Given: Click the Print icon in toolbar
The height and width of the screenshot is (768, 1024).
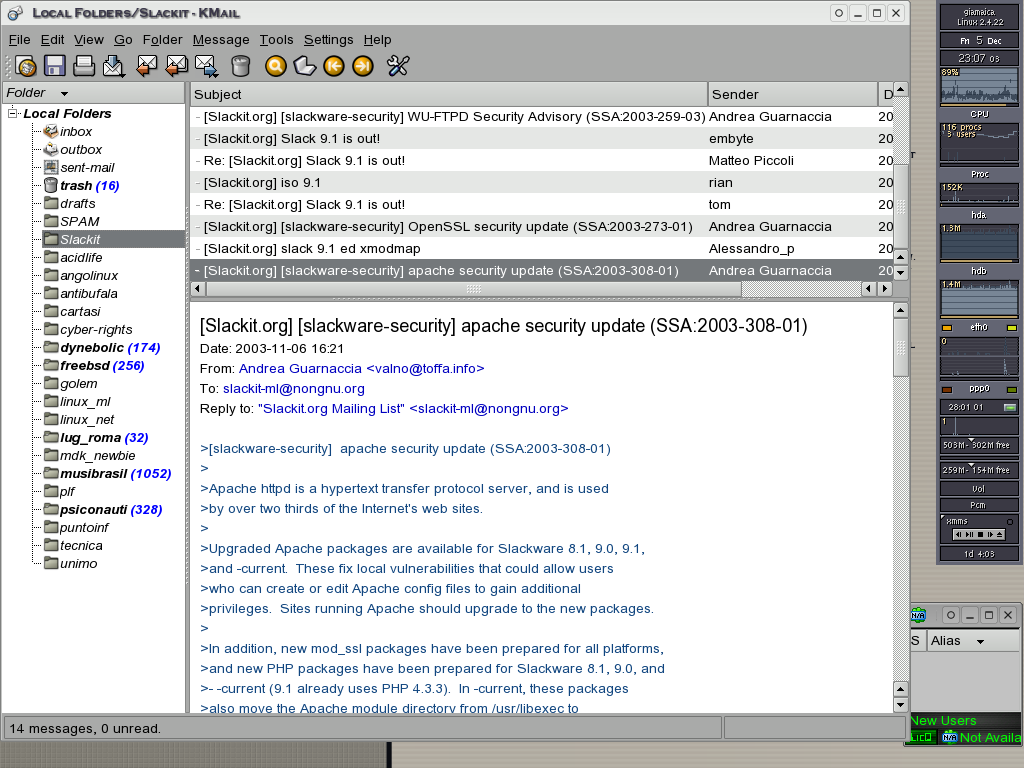Looking at the screenshot, I should pyautogui.click(x=84, y=66).
